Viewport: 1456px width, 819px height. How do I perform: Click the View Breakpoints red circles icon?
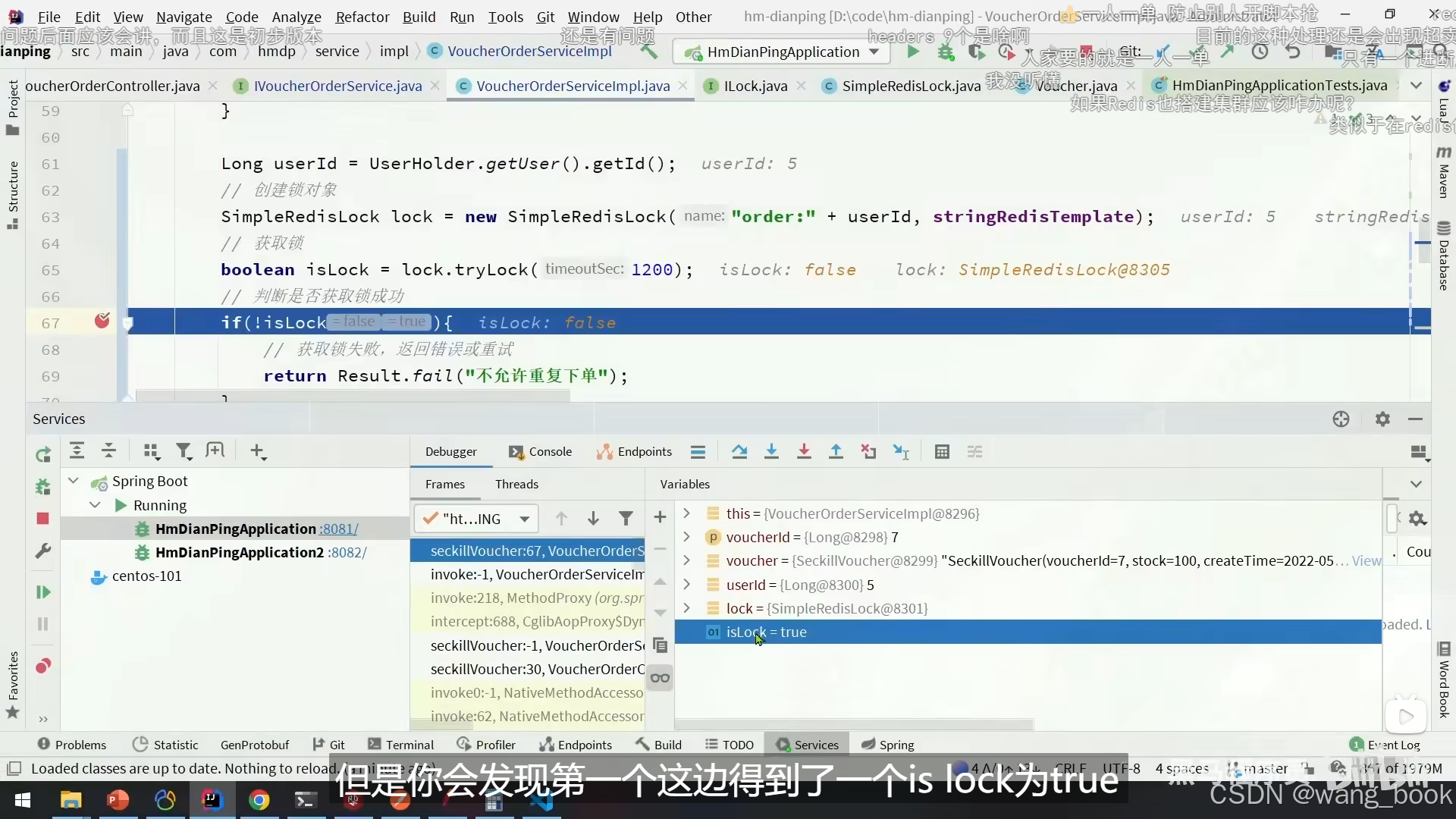(x=42, y=667)
